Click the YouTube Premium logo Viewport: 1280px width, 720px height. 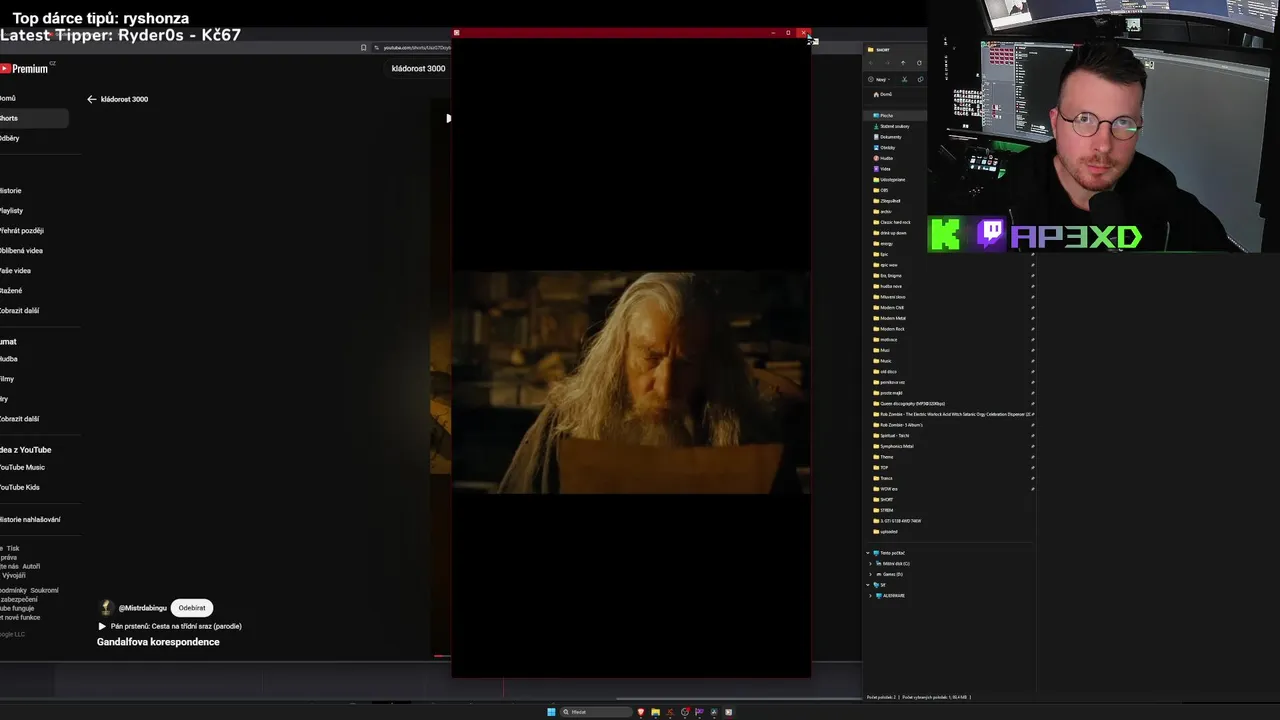coord(24,68)
